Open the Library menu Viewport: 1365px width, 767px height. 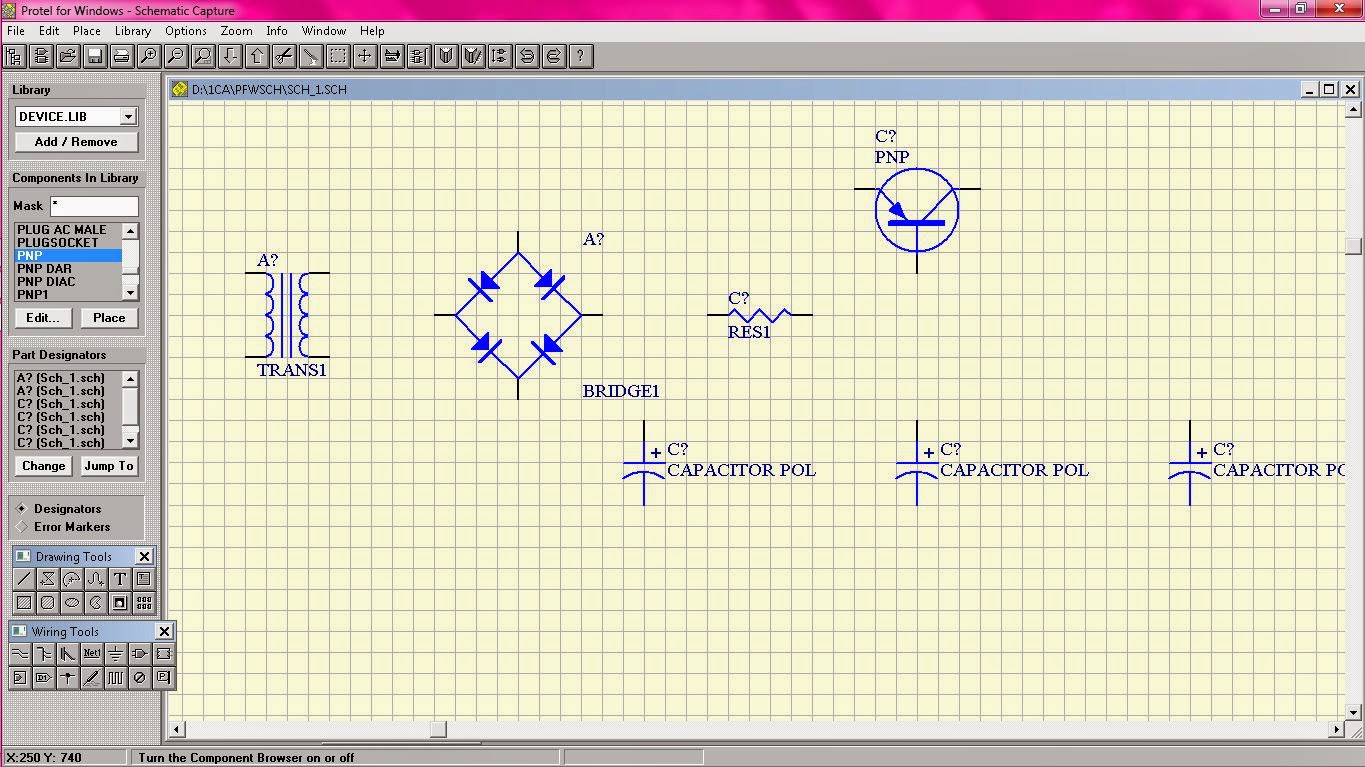coord(133,31)
